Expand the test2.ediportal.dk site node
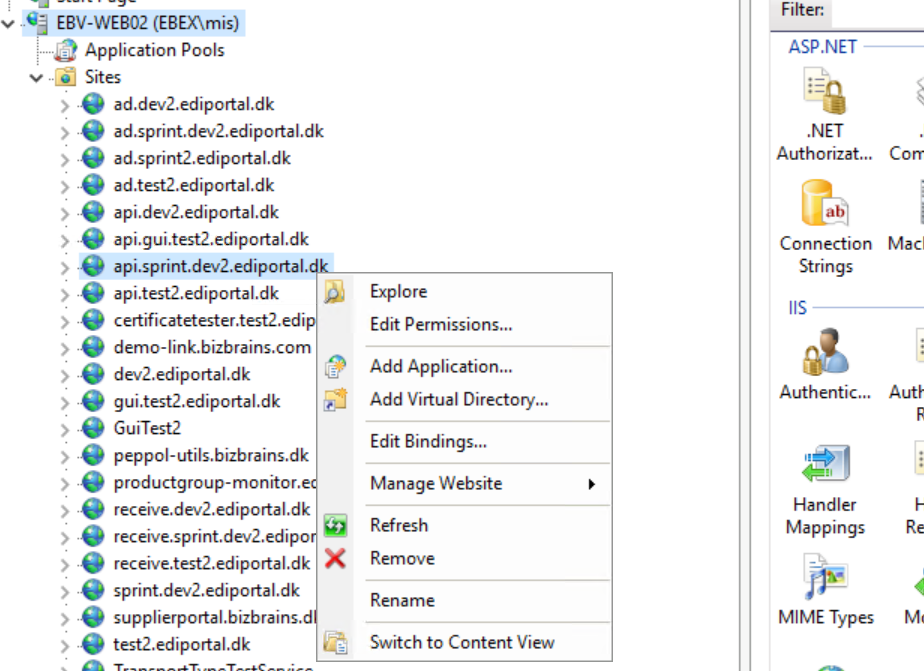 (65, 644)
